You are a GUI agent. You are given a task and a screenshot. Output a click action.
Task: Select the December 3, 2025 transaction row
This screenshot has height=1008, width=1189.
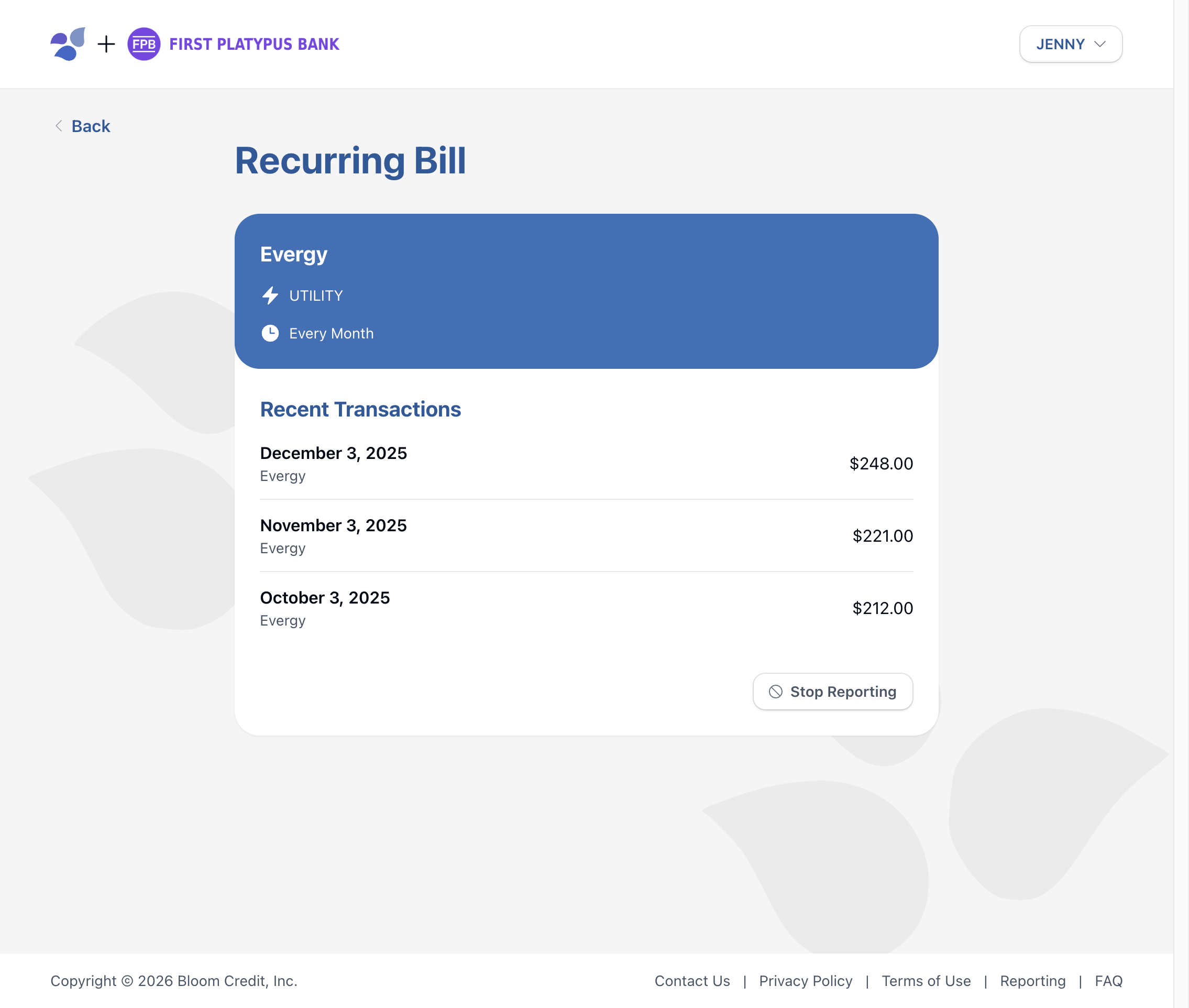[586, 464]
